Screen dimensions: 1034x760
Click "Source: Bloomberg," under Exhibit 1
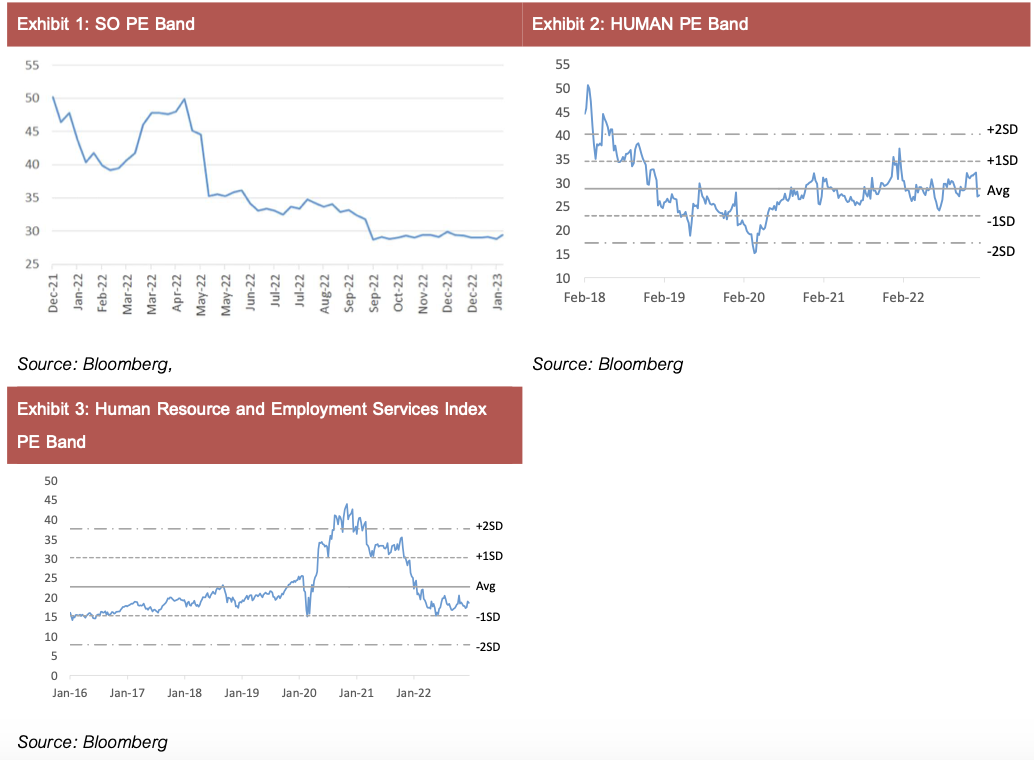(x=95, y=364)
